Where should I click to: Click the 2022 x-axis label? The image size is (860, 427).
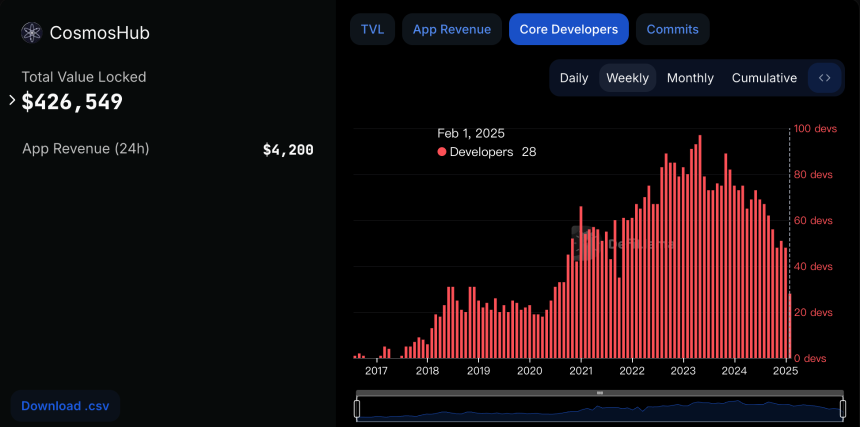click(632, 371)
